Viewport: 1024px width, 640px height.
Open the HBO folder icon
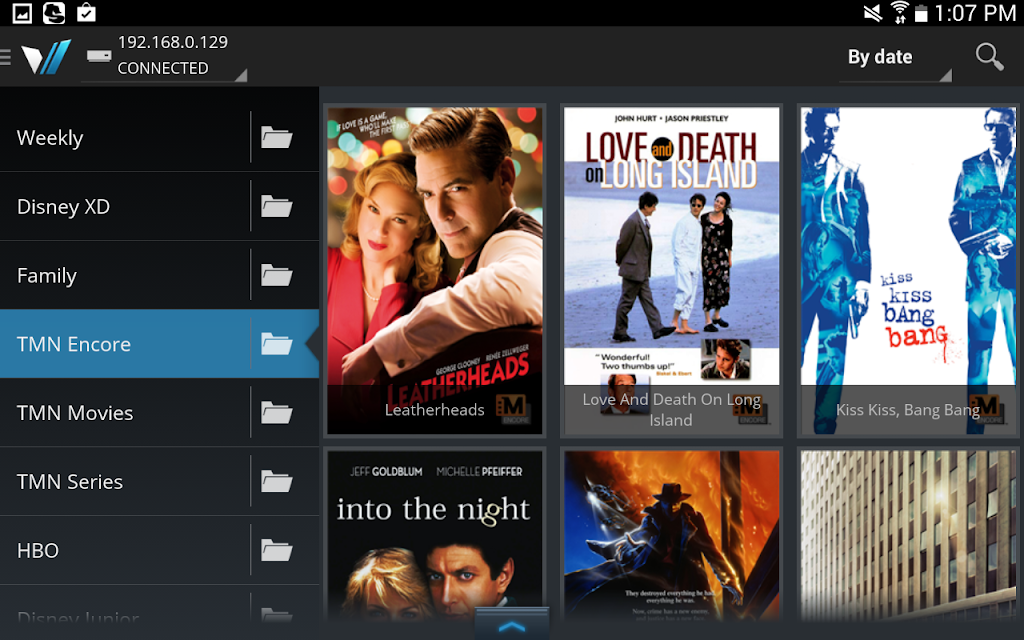coord(276,551)
